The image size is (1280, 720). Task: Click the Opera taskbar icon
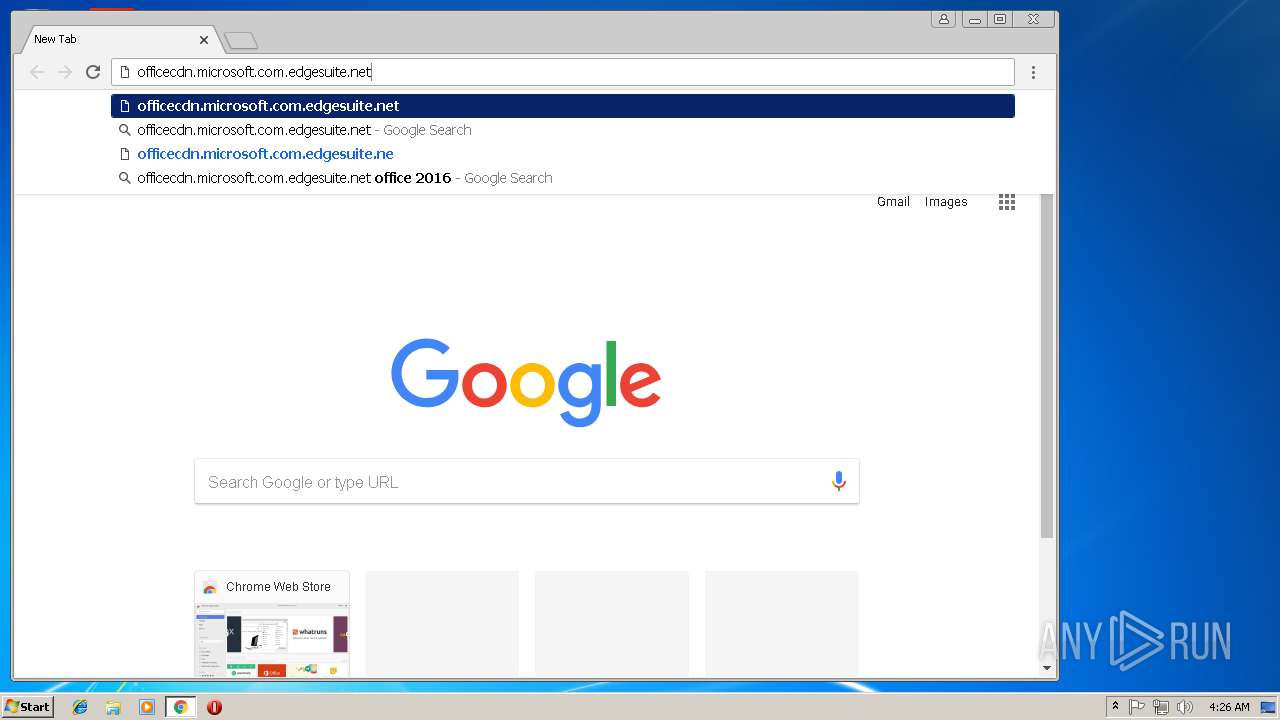tap(214, 707)
